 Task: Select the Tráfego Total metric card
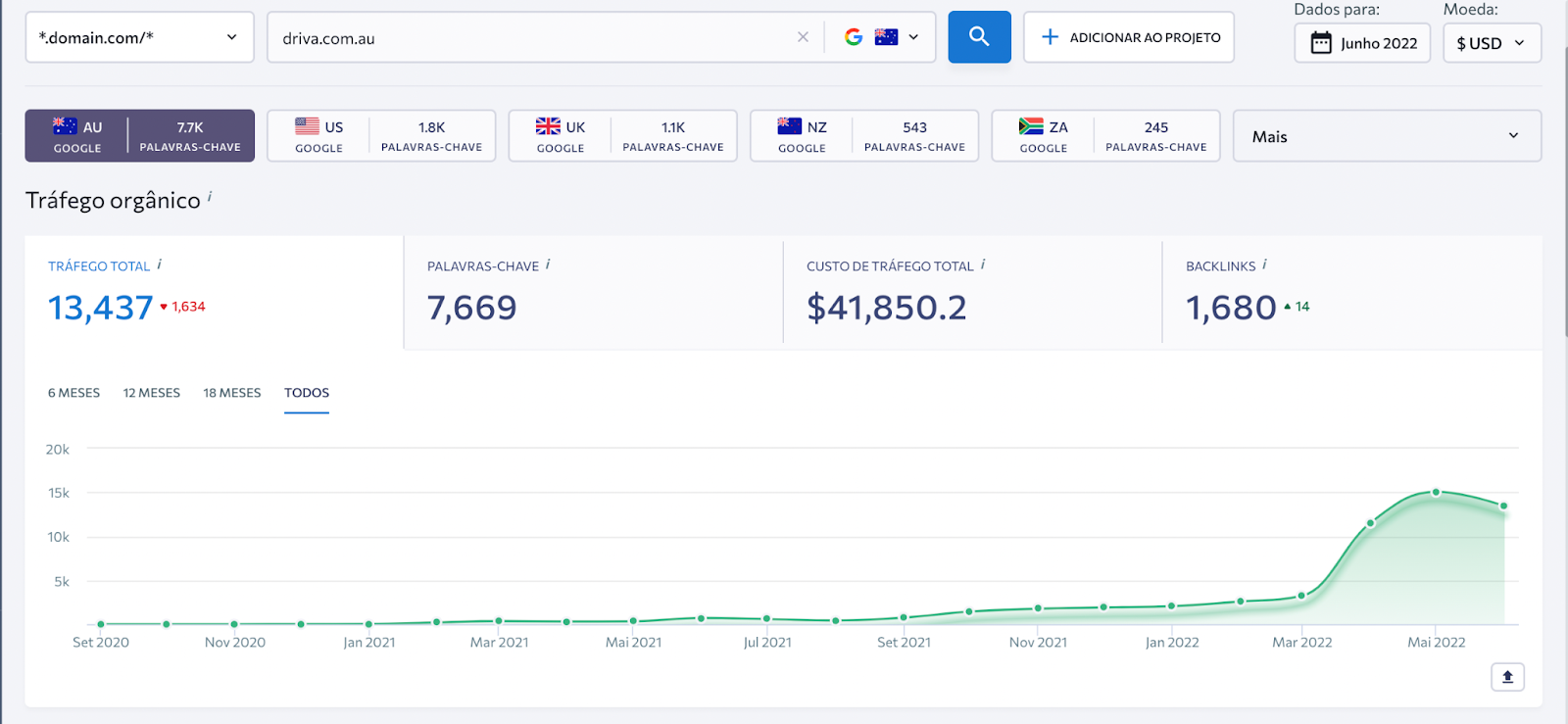214,292
